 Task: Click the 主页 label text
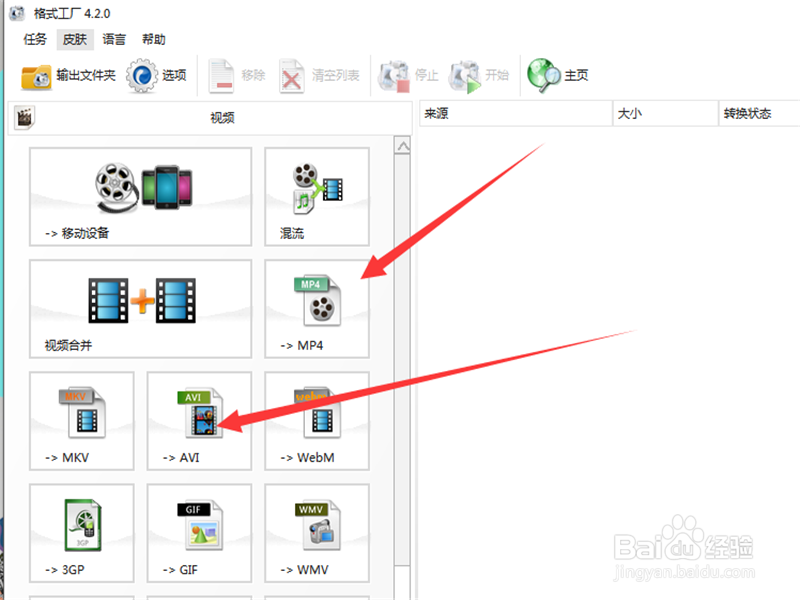pos(576,76)
